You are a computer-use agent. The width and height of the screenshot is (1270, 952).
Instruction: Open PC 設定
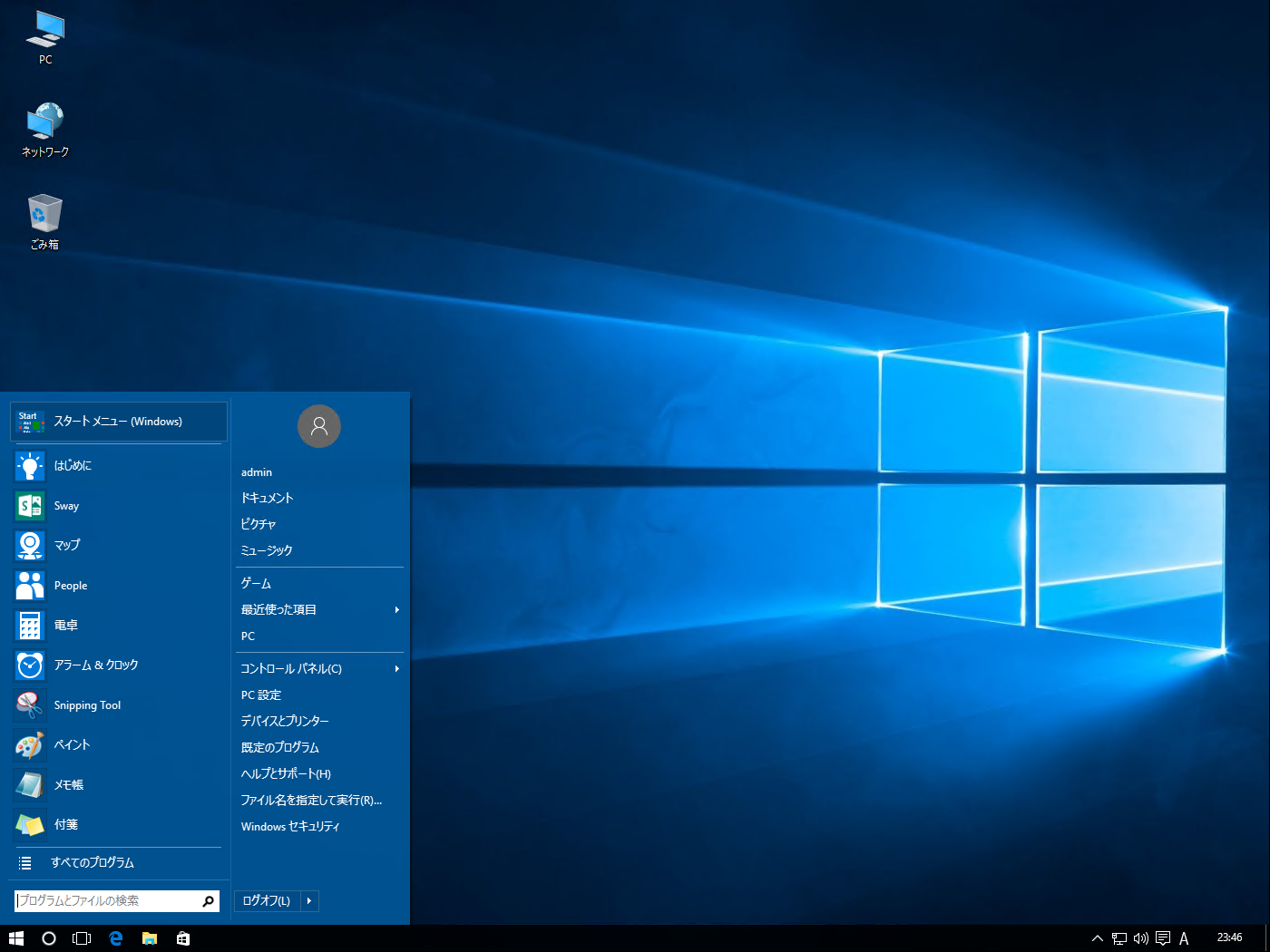[261, 695]
